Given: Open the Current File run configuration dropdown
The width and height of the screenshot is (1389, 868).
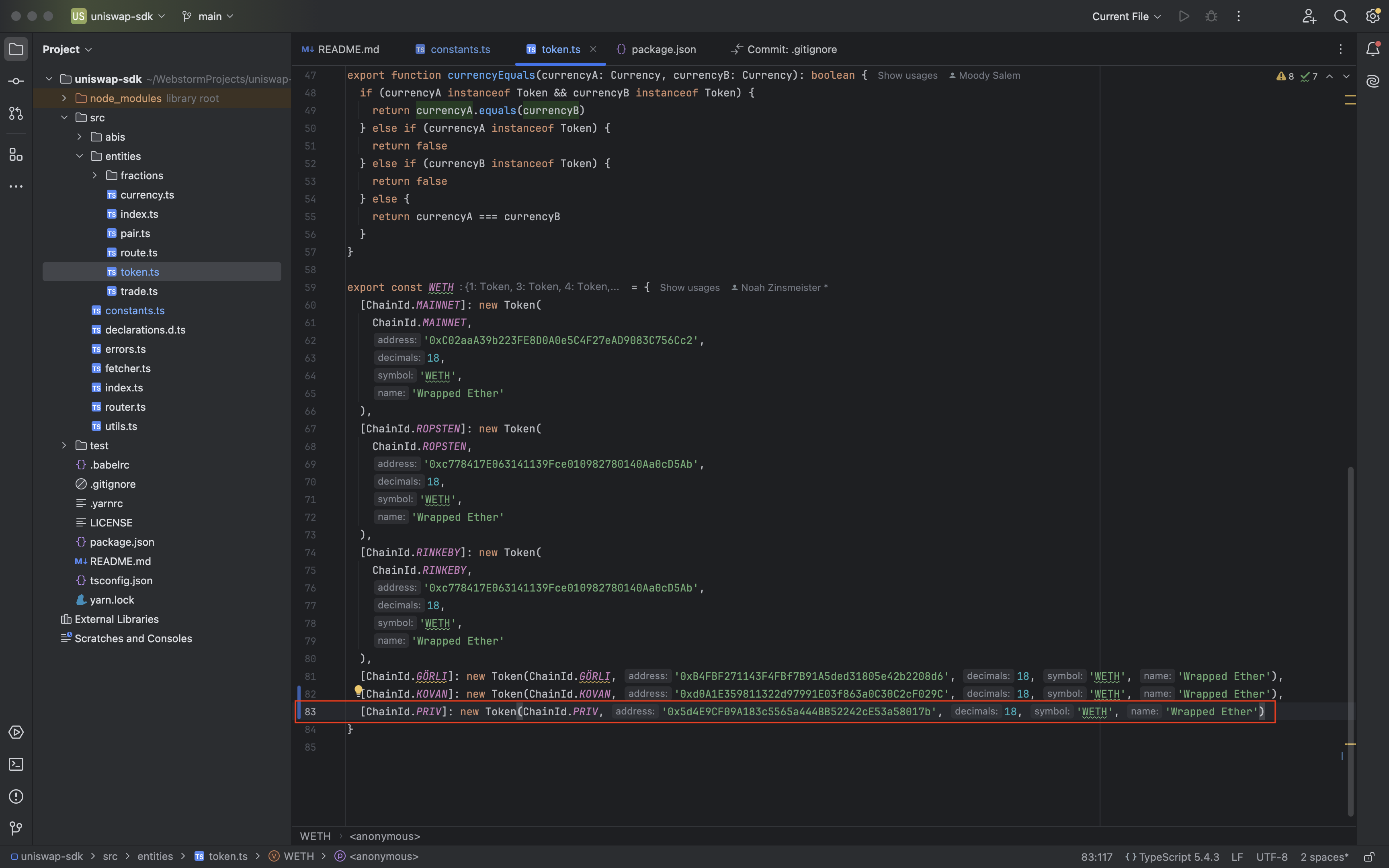Looking at the screenshot, I should (x=1126, y=16).
